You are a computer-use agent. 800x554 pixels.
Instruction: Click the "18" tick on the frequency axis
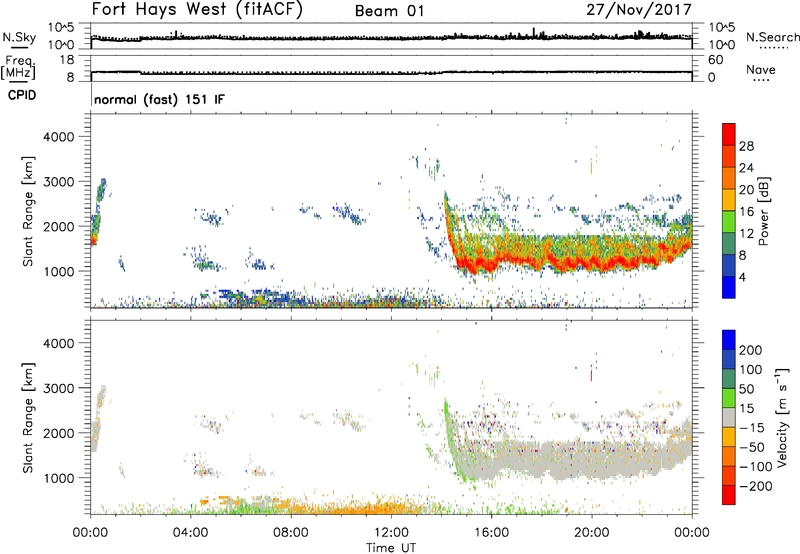click(x=67, y=60)
